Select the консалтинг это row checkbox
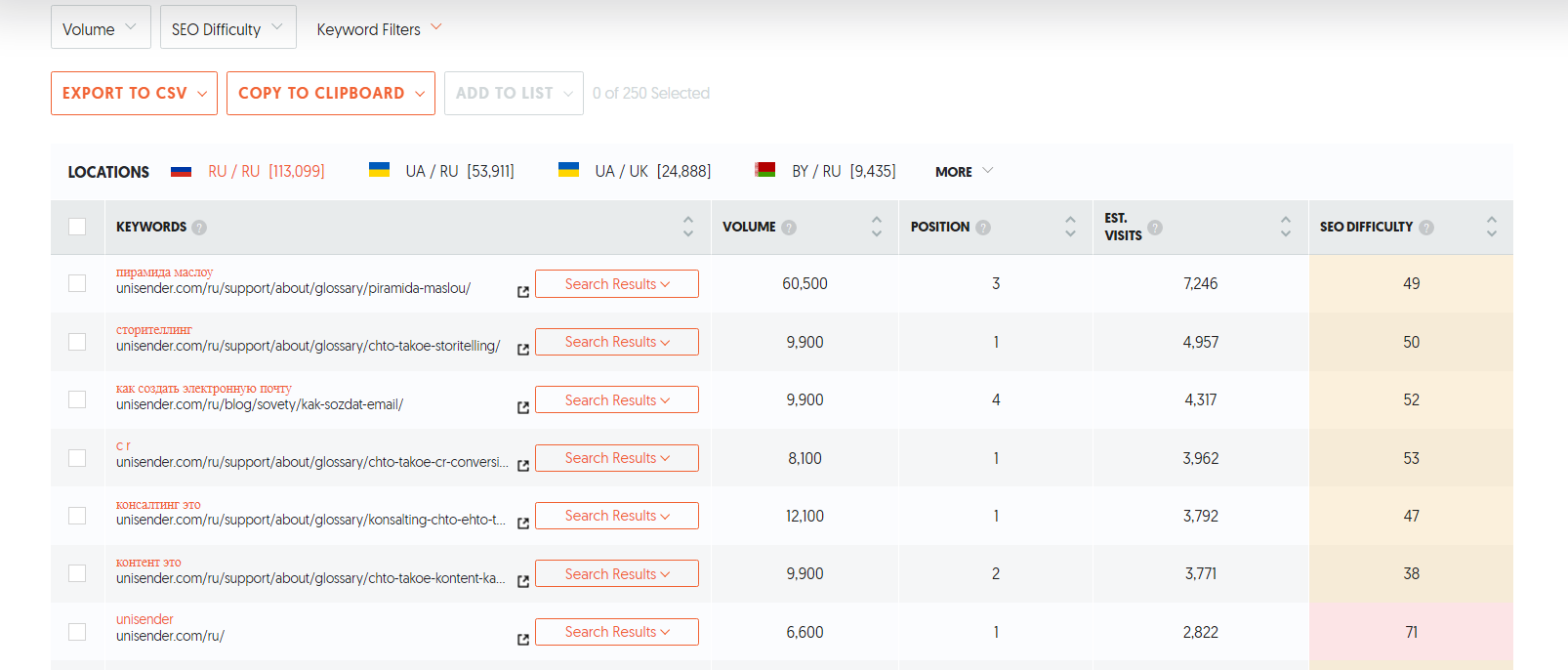Image resolution: width=1568 pixels, height=670 pixels. (x=77, y=516)
